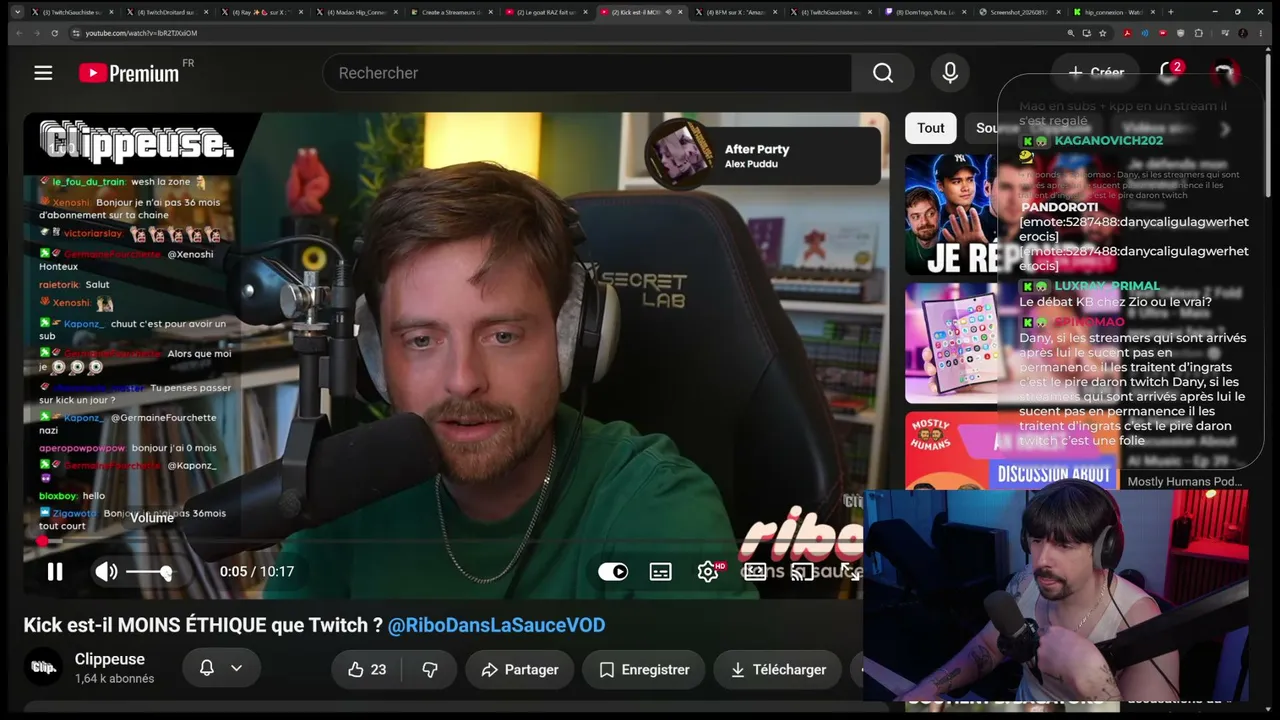The width and height of the screenshot is (1280, 720).
Task: Switch to the Madao Hip_Conn browser tab
Action: (357, 12)
